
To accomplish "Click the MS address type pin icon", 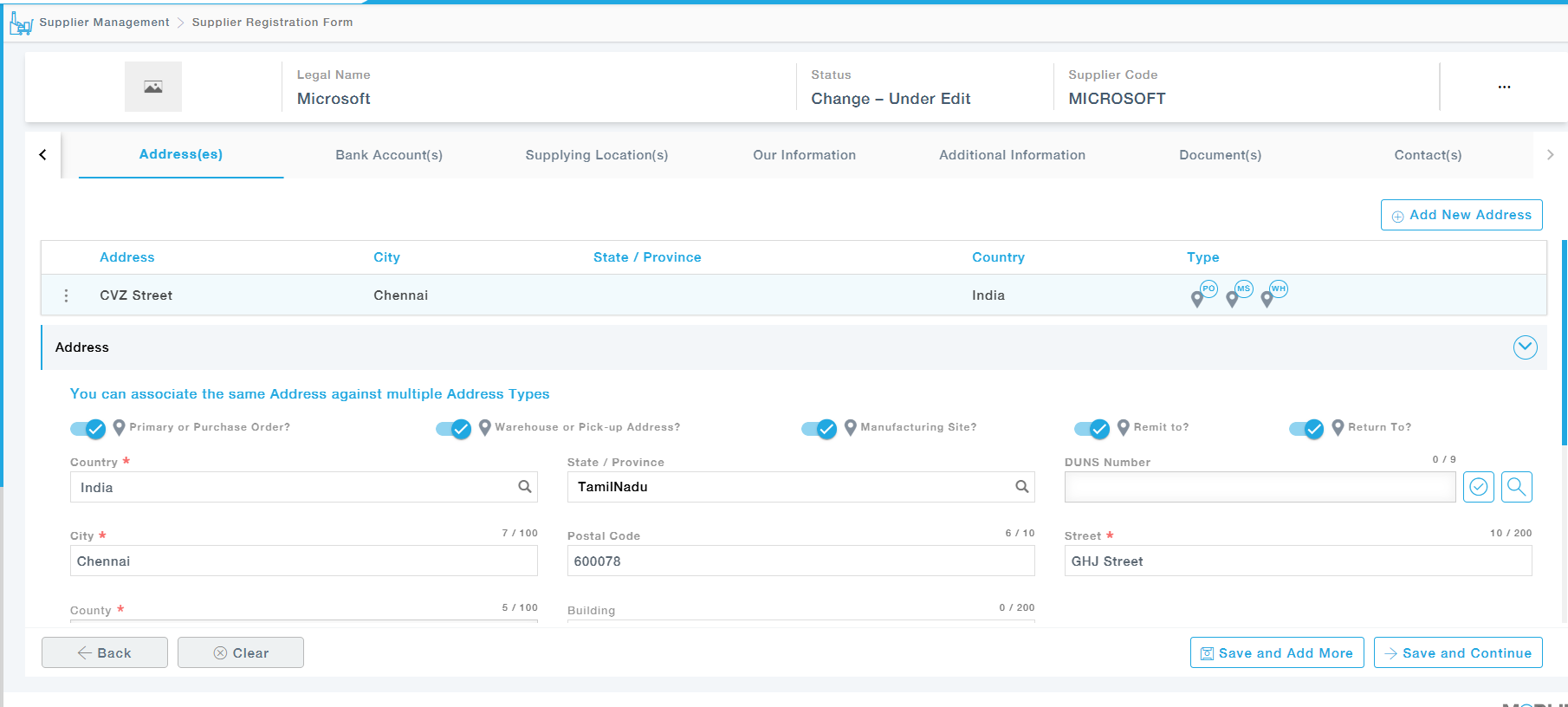I will pyautogui.click(x=1238, y=295).
